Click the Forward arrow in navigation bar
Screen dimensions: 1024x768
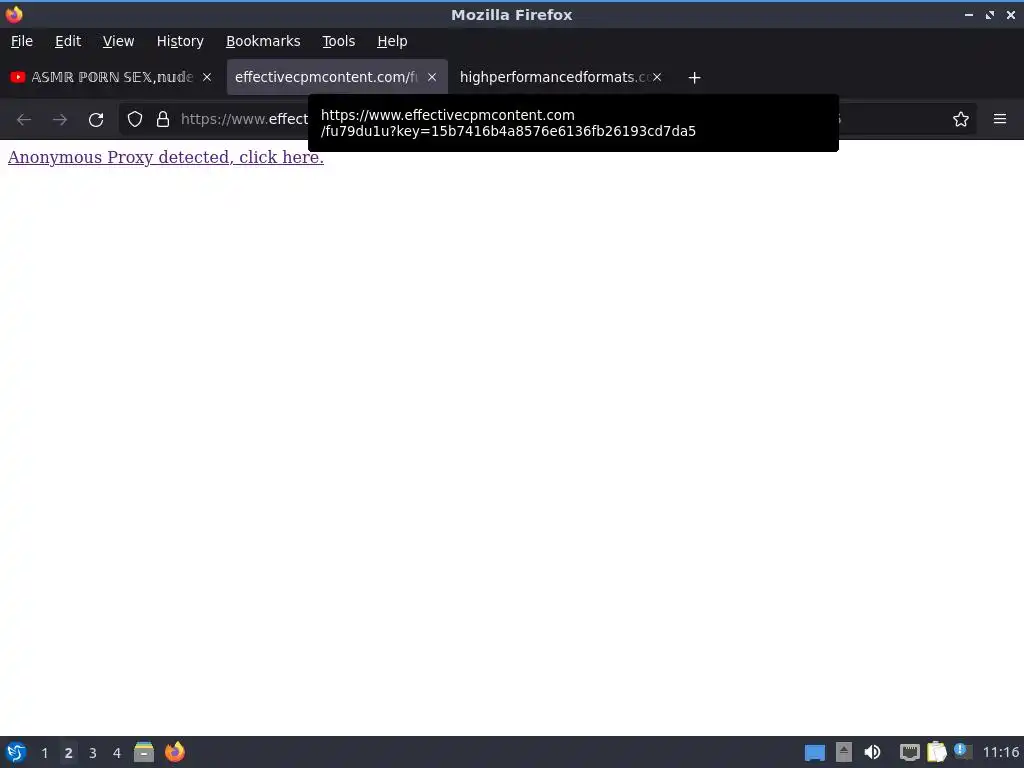(60, 120)
